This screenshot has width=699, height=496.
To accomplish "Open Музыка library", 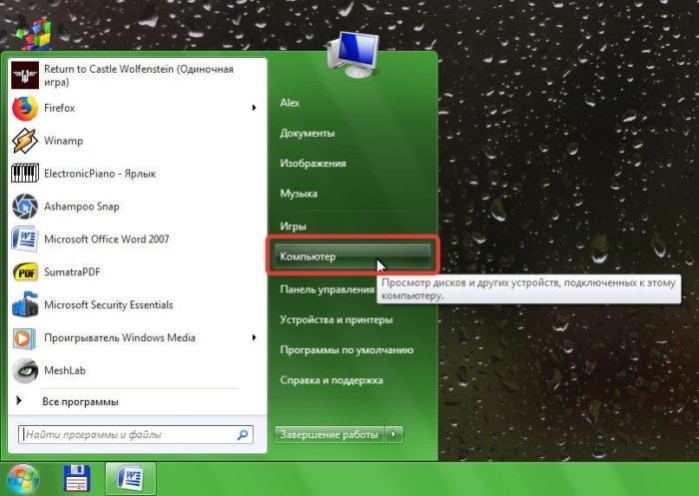I will pos(299,194).
